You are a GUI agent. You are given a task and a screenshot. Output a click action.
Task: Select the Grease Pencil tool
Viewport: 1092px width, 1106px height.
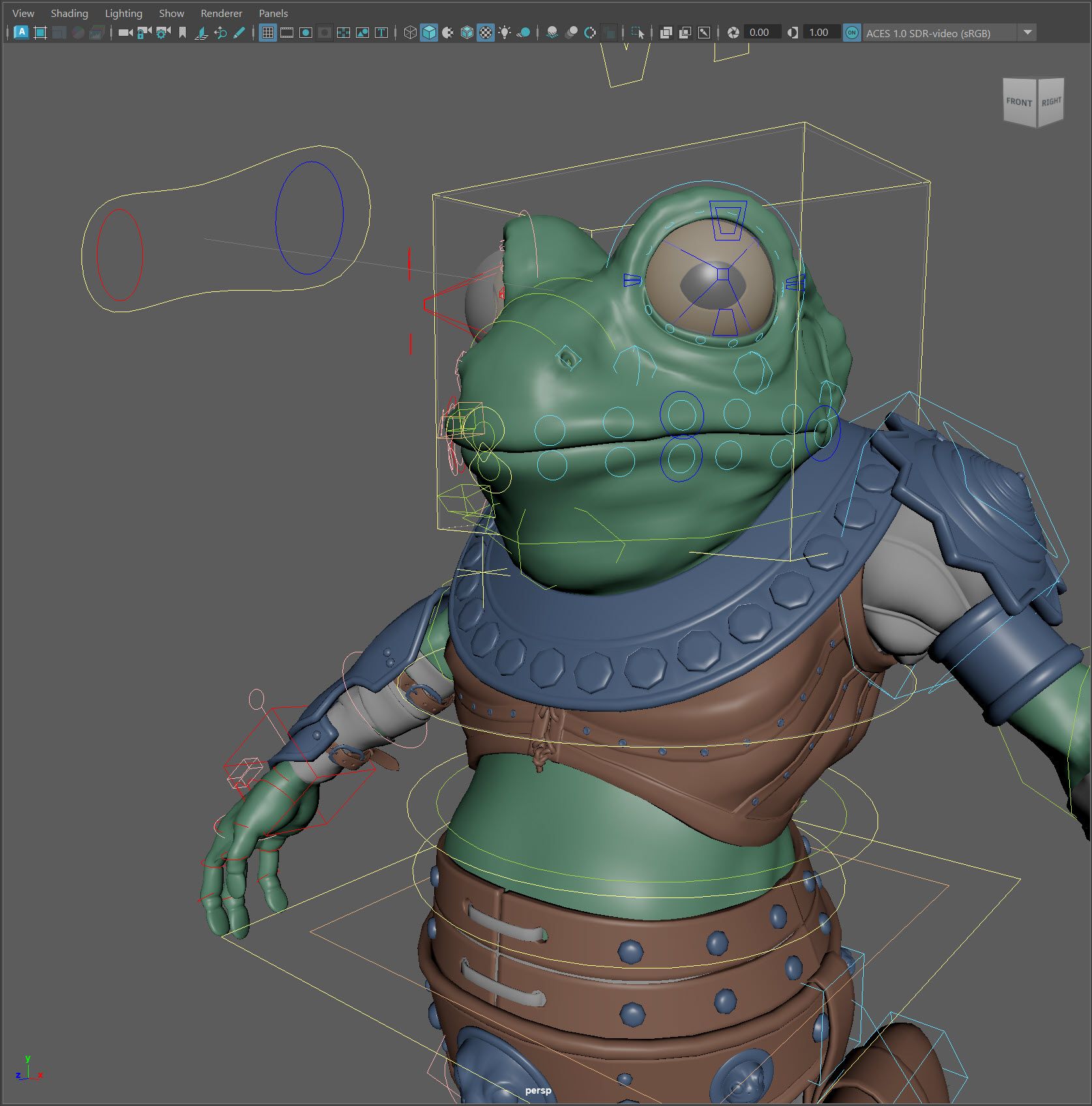tap(239, 32)
